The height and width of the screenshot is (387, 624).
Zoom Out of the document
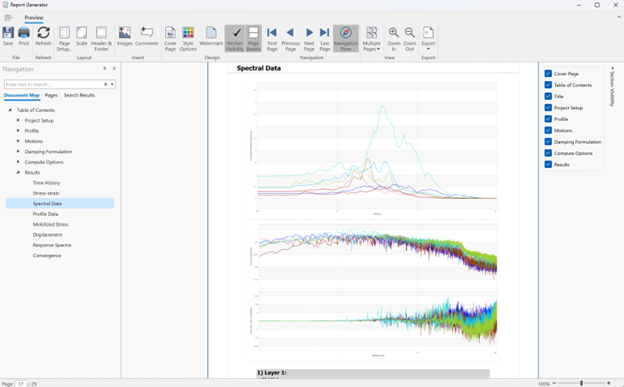click(410, 39)
